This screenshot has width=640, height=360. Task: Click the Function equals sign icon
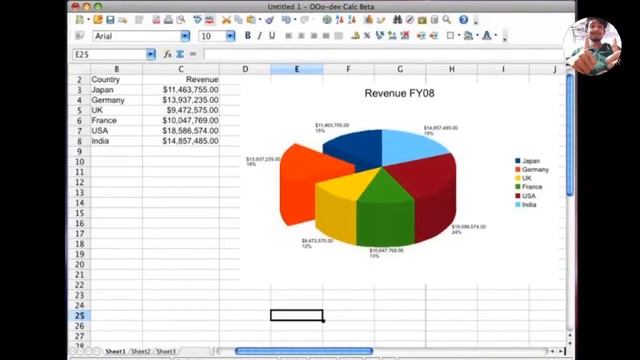(193, 54)
